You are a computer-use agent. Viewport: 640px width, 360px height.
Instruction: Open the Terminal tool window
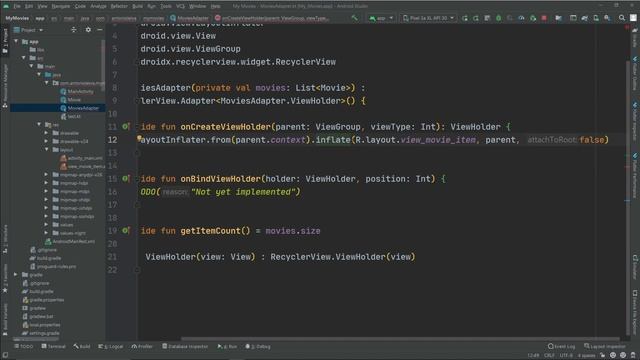click(x=53, y=347)
